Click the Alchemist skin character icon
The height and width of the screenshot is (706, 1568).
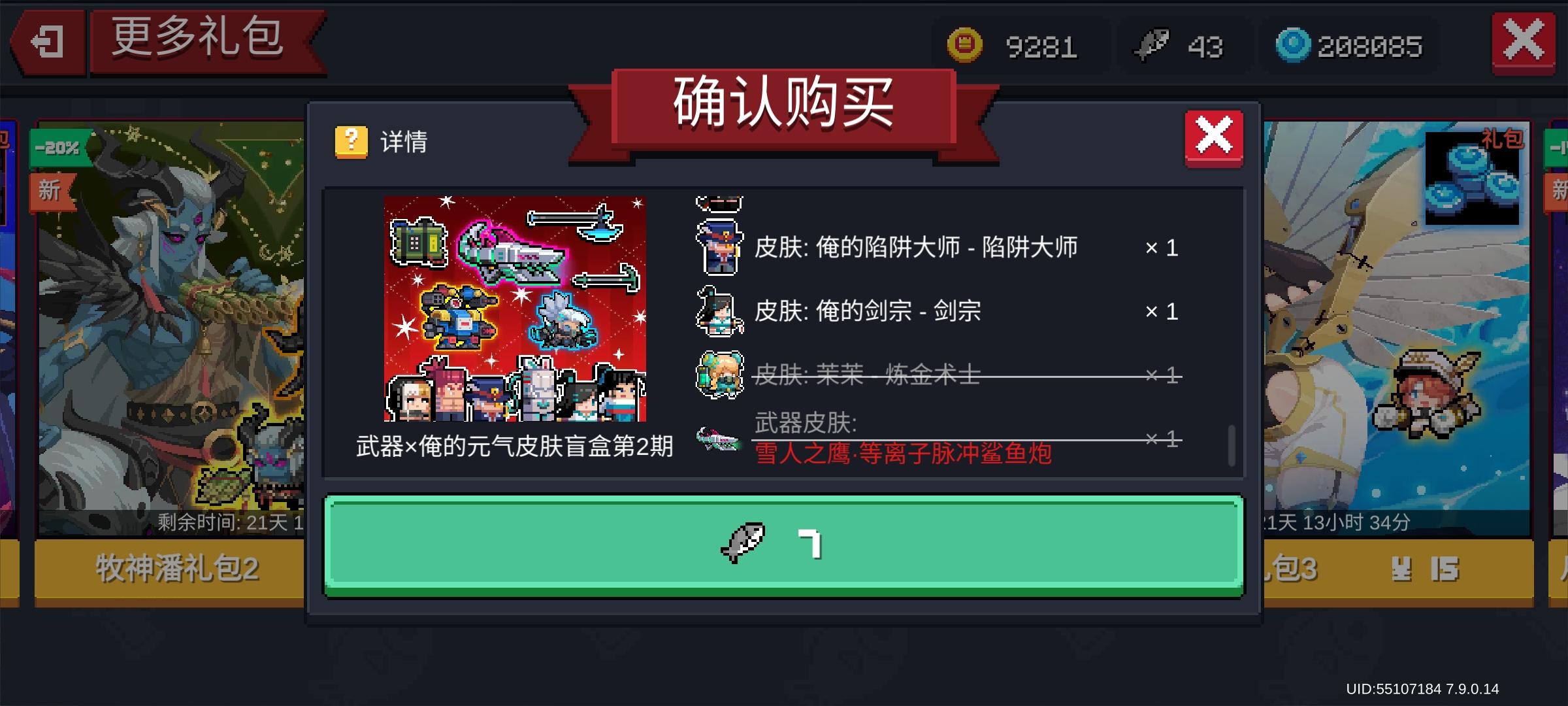click(719, 375)
